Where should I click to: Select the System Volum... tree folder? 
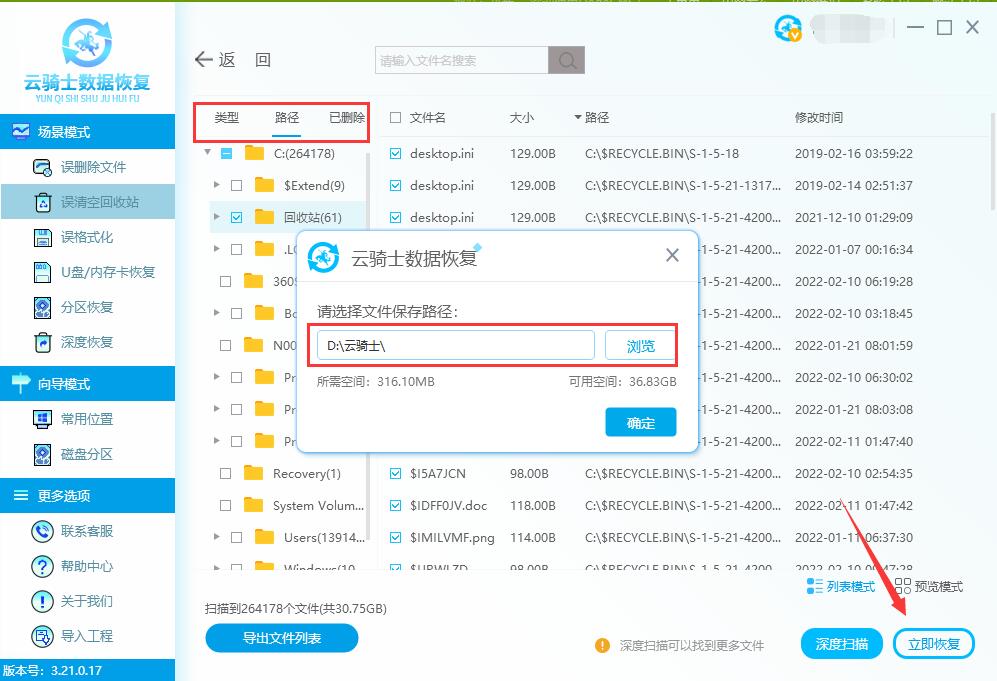click(303, 506)
